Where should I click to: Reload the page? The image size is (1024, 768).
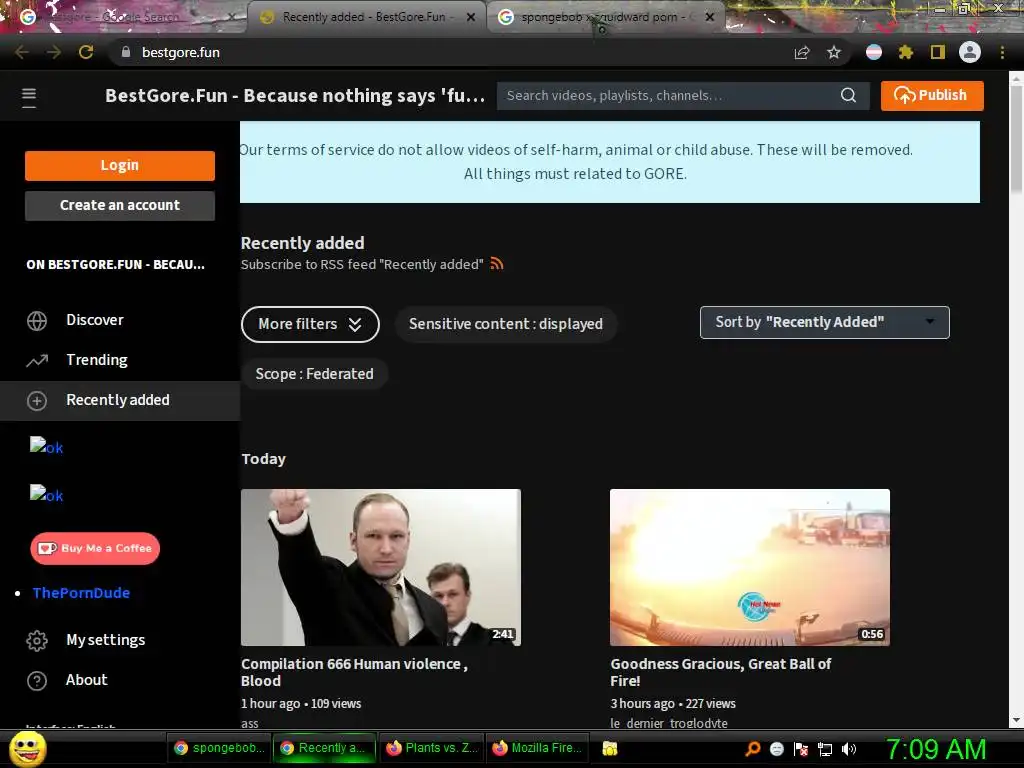coord(86,52)
